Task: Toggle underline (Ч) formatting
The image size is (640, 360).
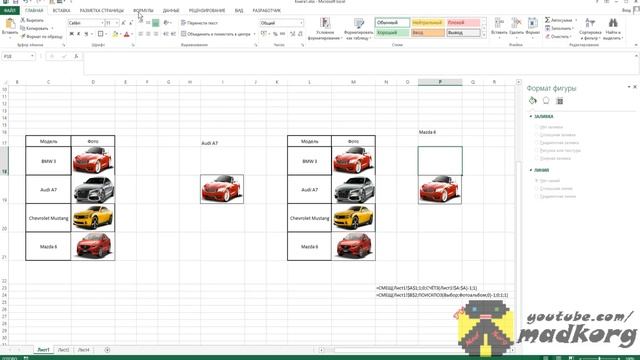Action: pos(86,34)
